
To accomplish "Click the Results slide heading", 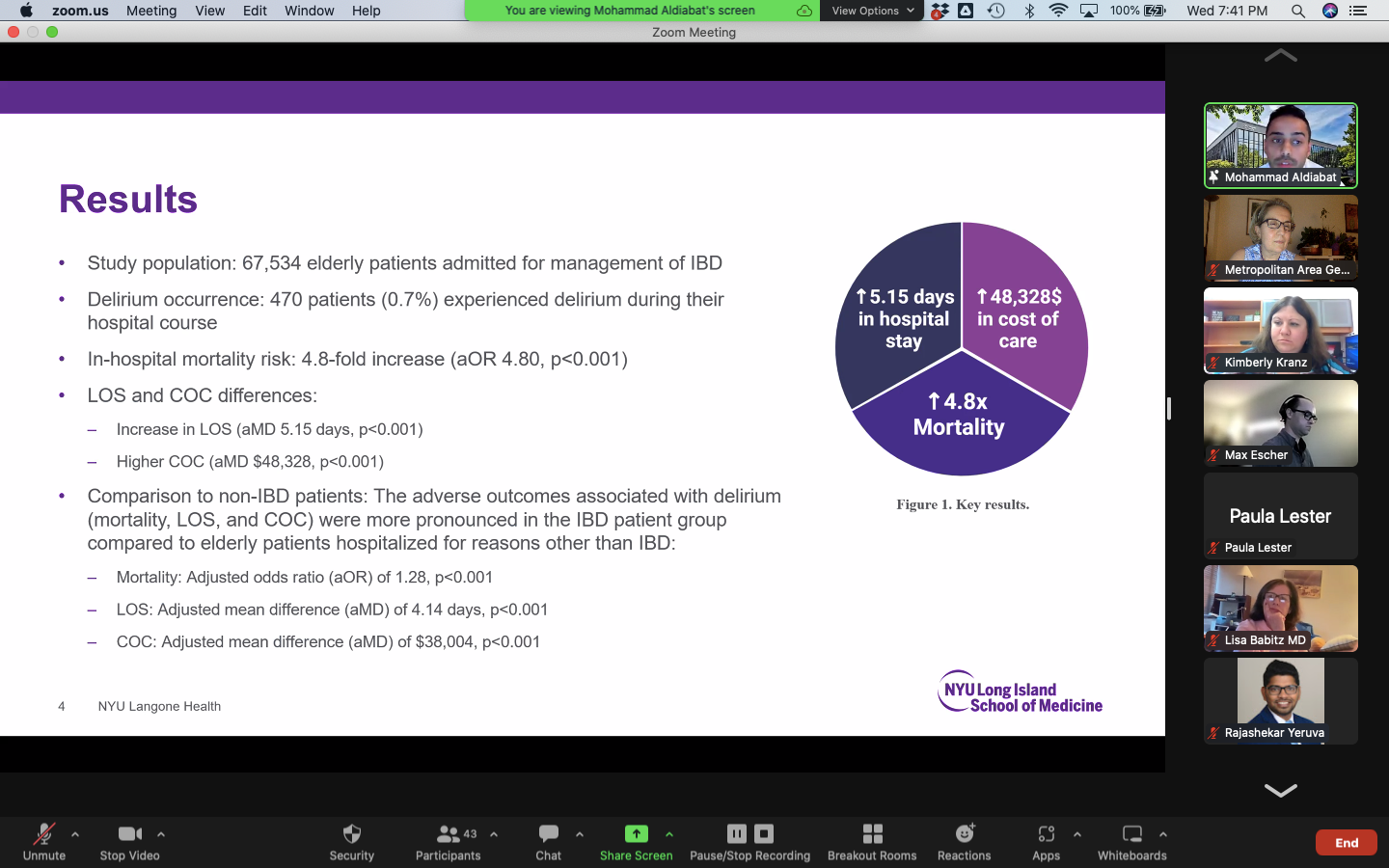I will tap(128, 199).
